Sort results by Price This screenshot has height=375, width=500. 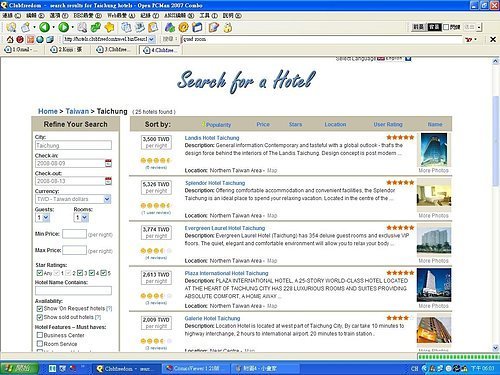[263, 124]
